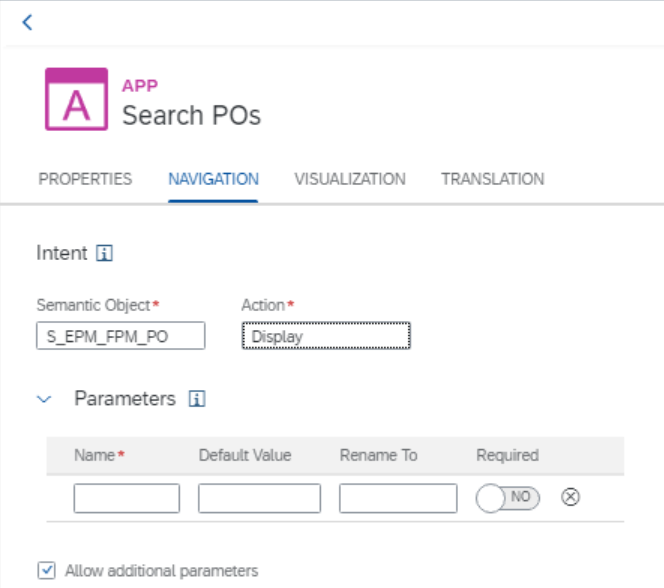Image resolution: width=664 pixels, height=588 pixels.
Task: Open the Visualization tab
Action: click(350, 179)
